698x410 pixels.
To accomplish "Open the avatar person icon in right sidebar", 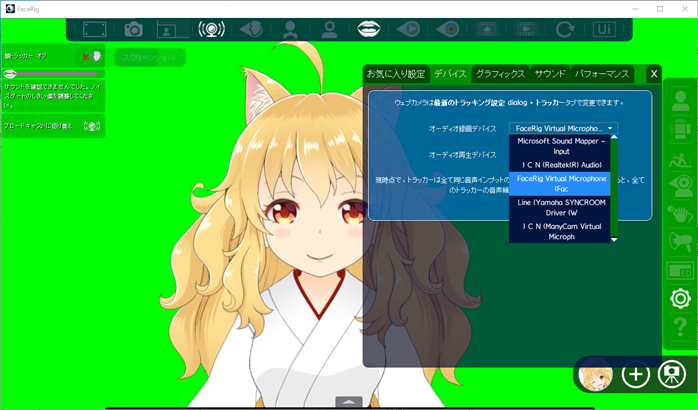I will coord(680,101).
